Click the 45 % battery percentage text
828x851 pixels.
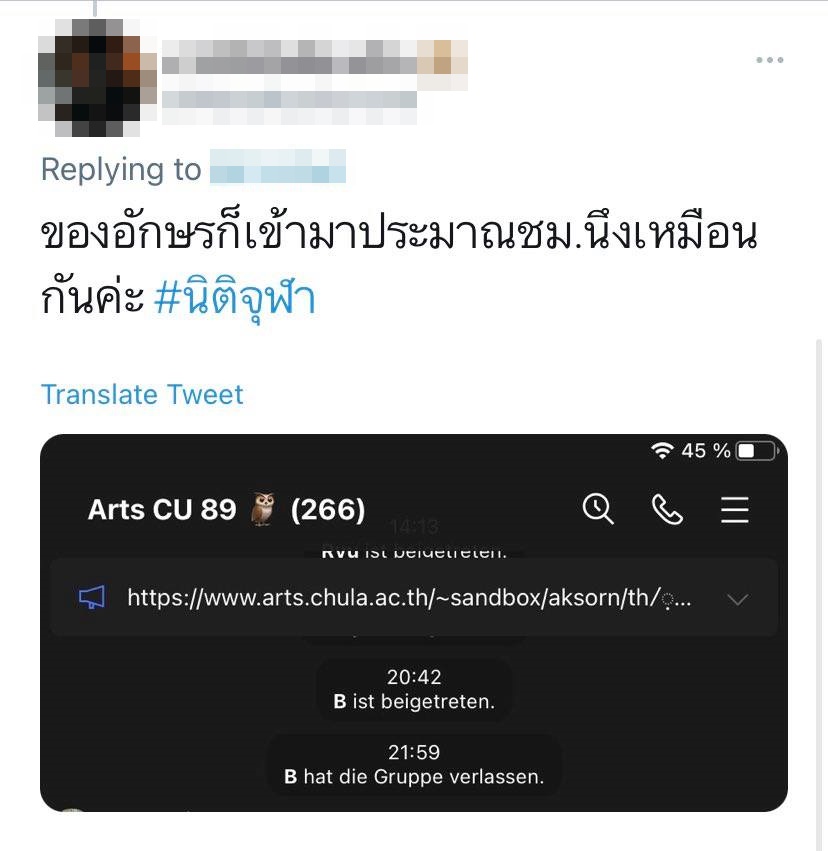pos(705,450)
